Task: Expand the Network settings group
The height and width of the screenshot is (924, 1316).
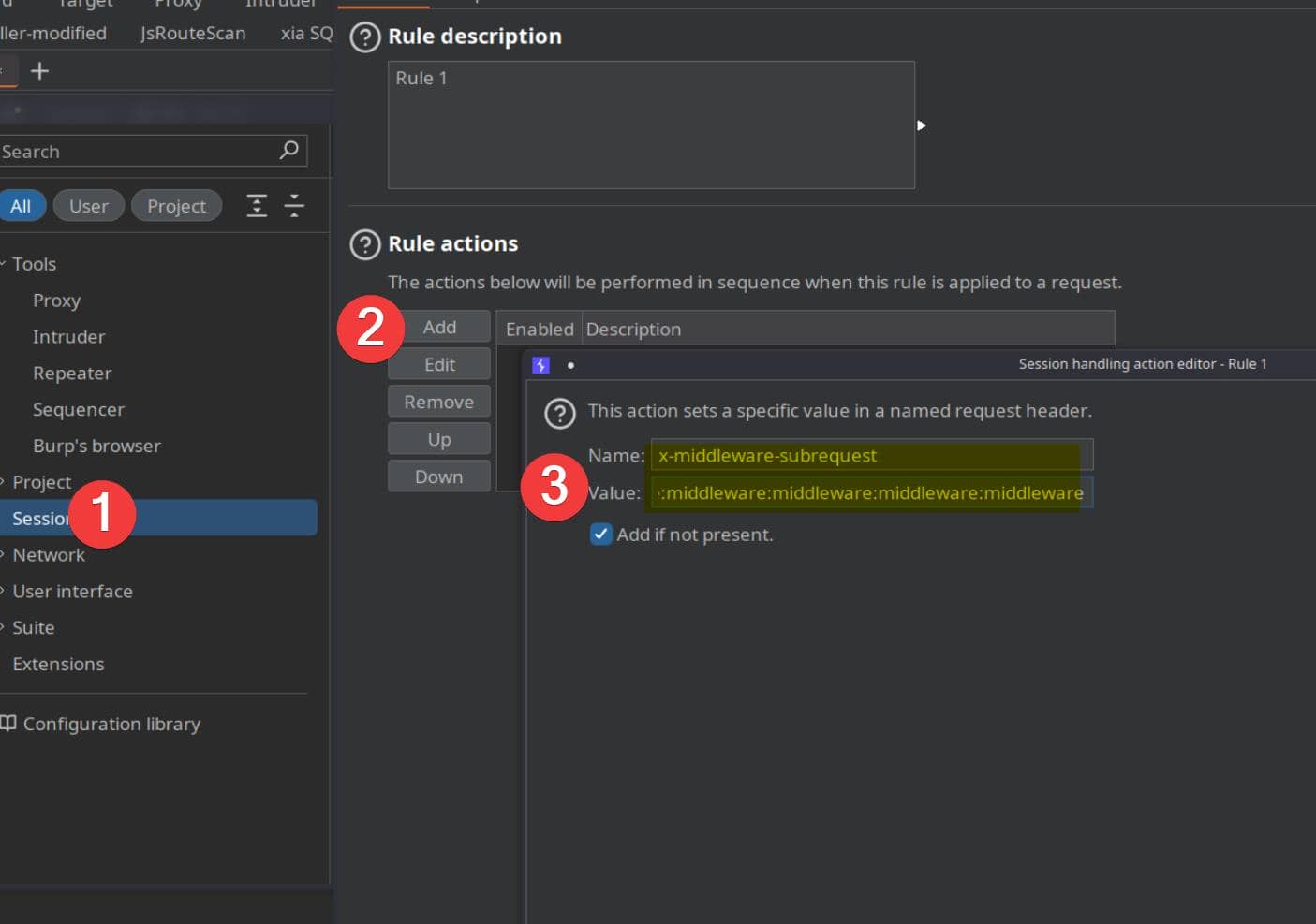Action: (x=4, y=555)
